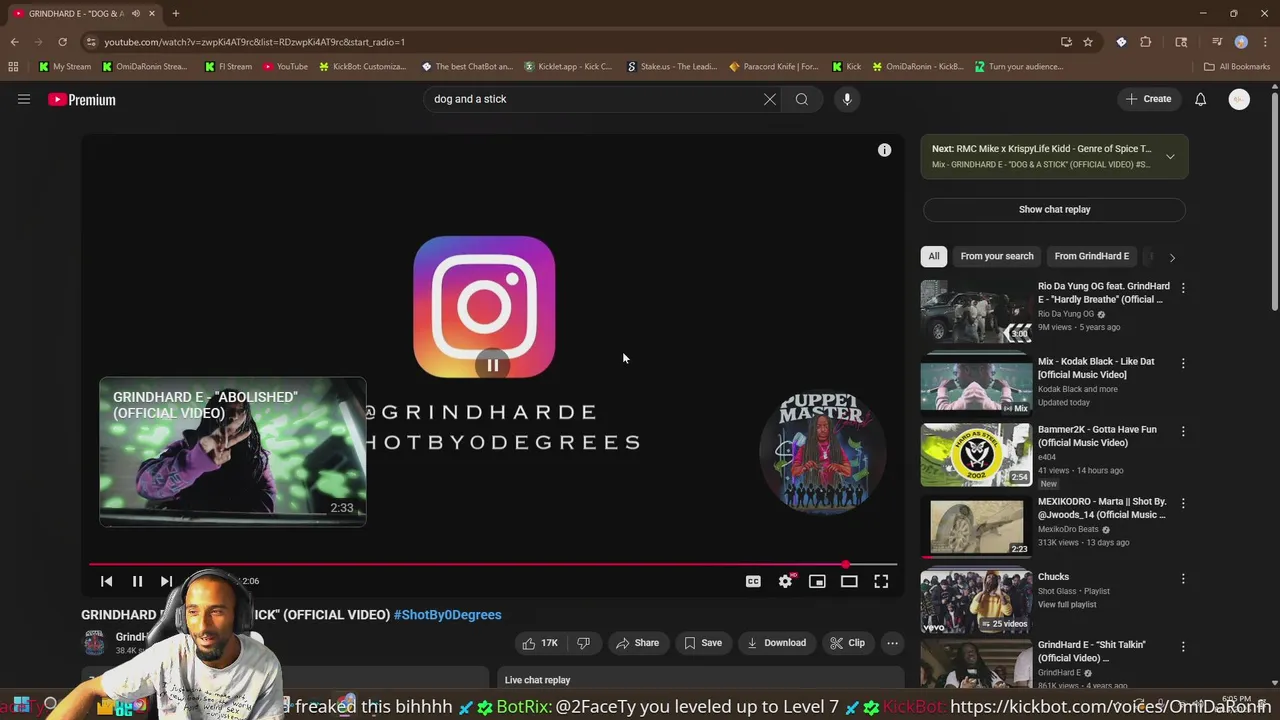Open a new browser tab
The height and width of the screenshot is (720, 1280).
175,13
